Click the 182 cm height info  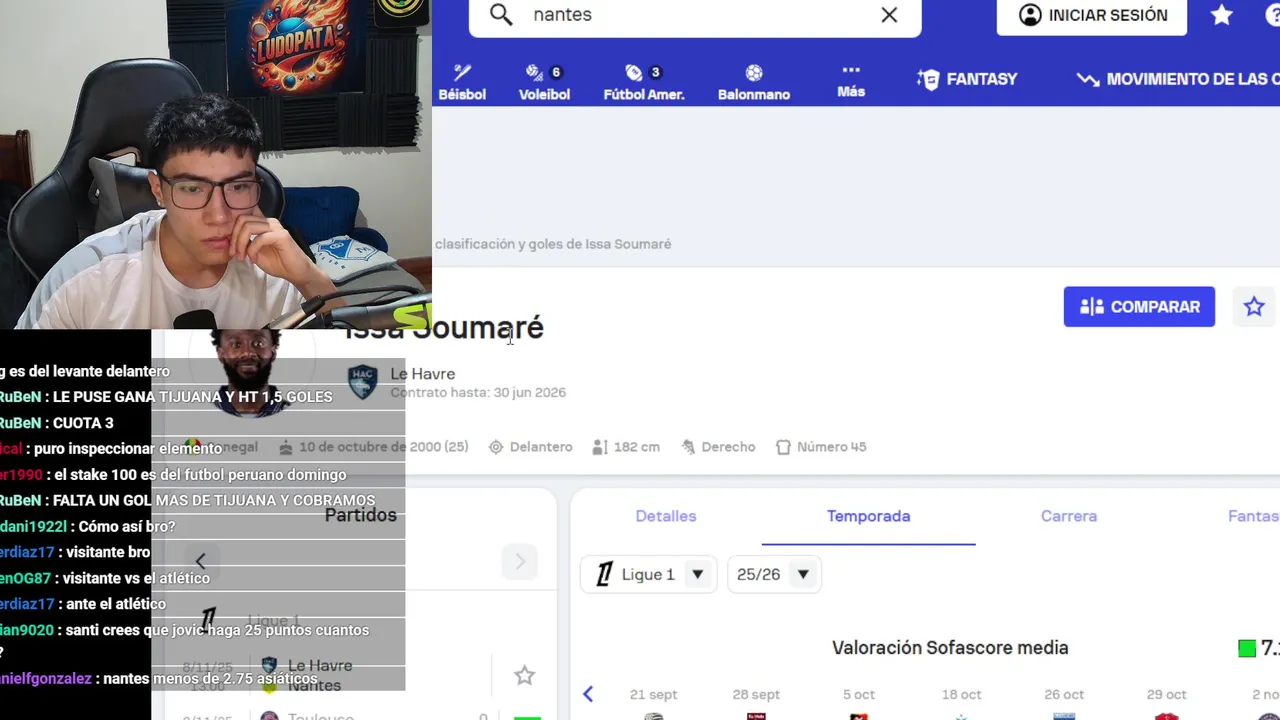[626, 447]
